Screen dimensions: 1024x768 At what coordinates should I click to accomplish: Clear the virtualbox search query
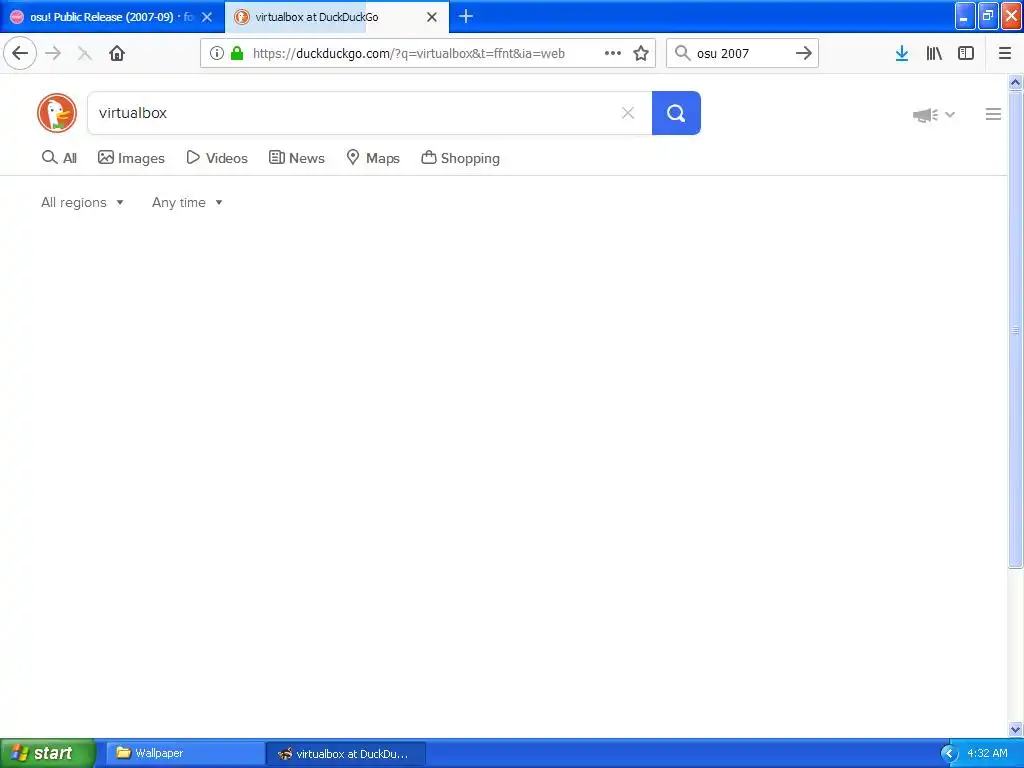point(628,113)
